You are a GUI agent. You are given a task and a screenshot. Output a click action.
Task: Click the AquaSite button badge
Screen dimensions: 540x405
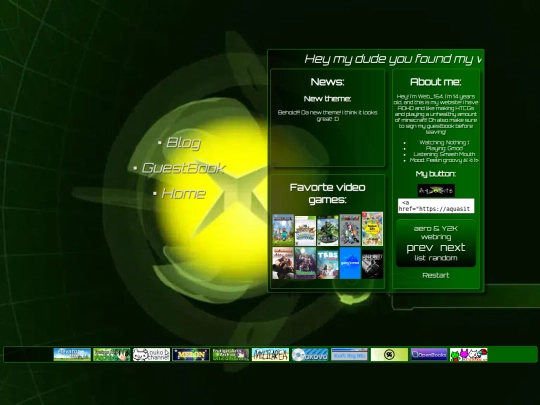coord(436,190)
